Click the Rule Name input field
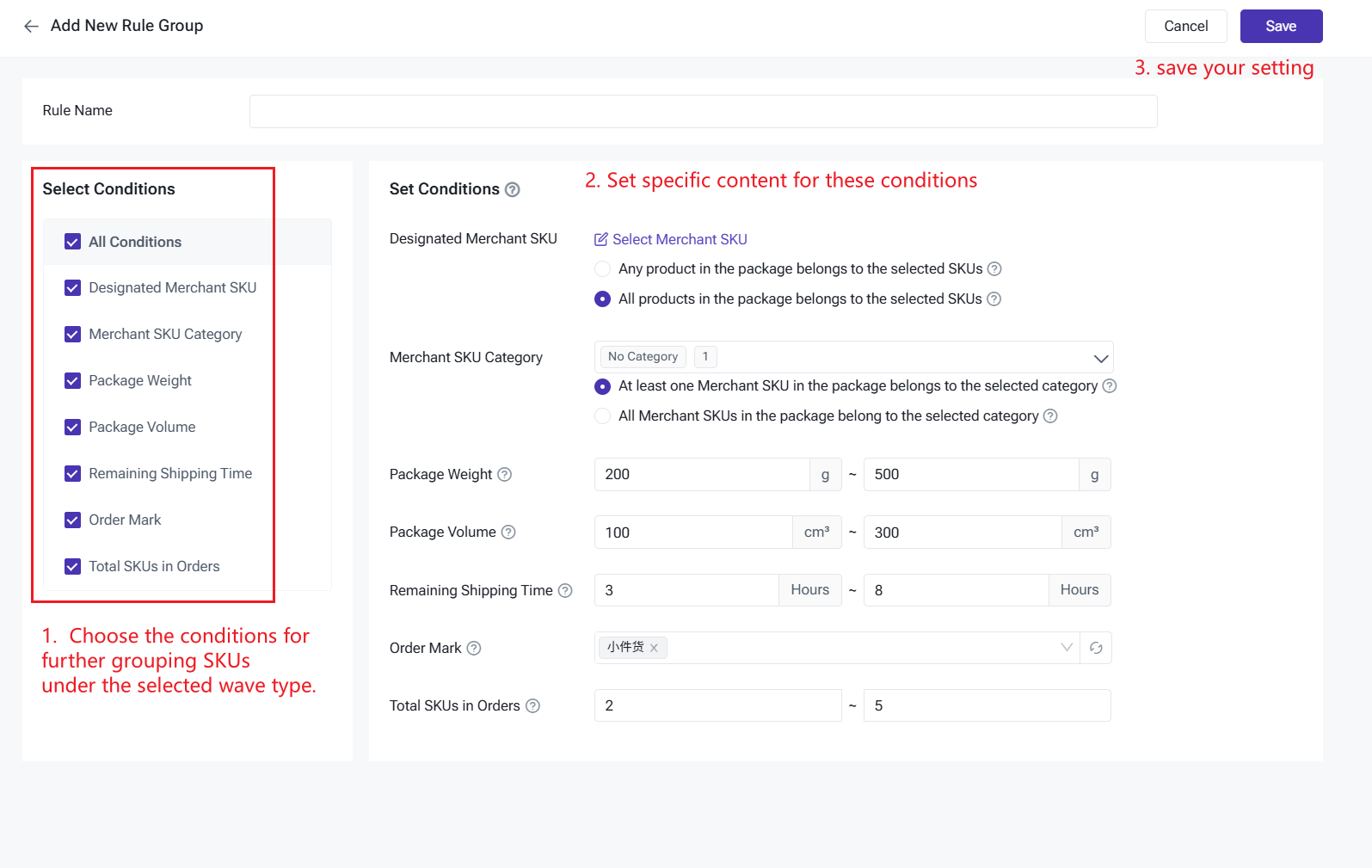The image size is (1372, 868). click(x=703, y=112)
